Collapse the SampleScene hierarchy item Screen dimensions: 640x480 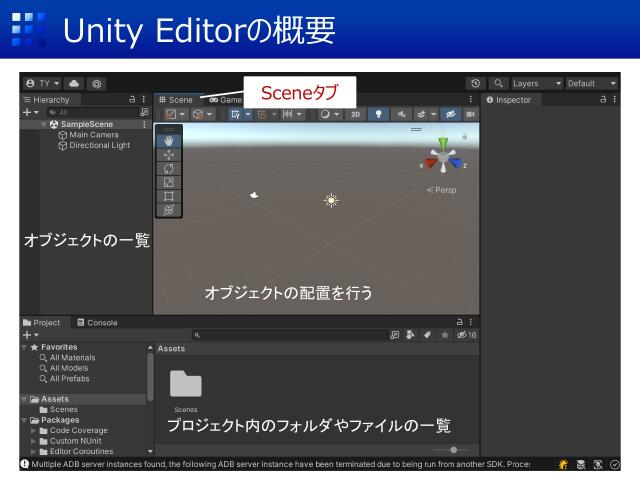click(x=43, y=124)
